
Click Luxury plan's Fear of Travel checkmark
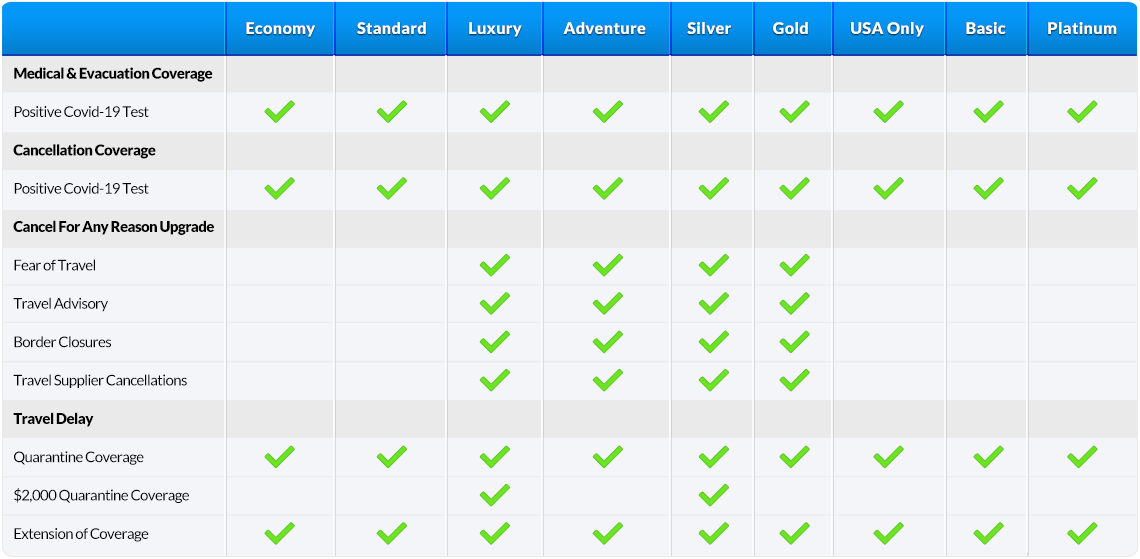495,265
